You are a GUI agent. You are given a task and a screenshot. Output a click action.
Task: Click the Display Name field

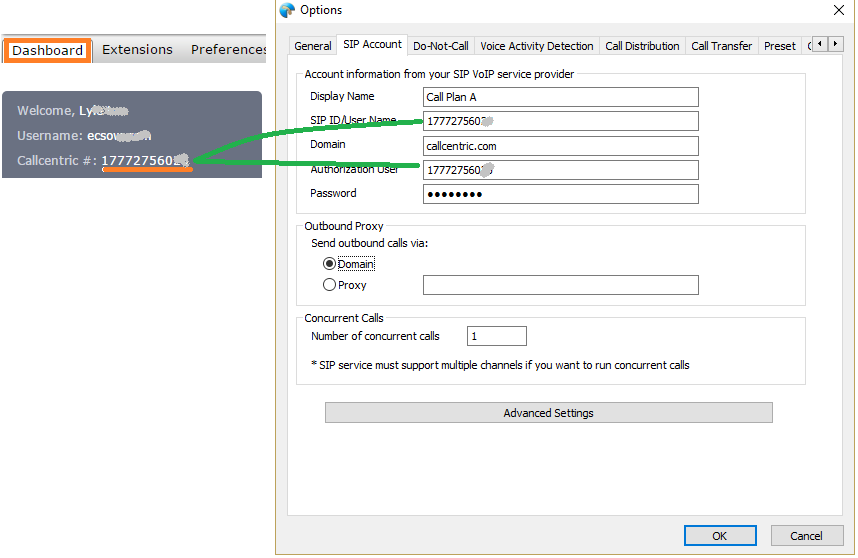(x=560, y=97)
